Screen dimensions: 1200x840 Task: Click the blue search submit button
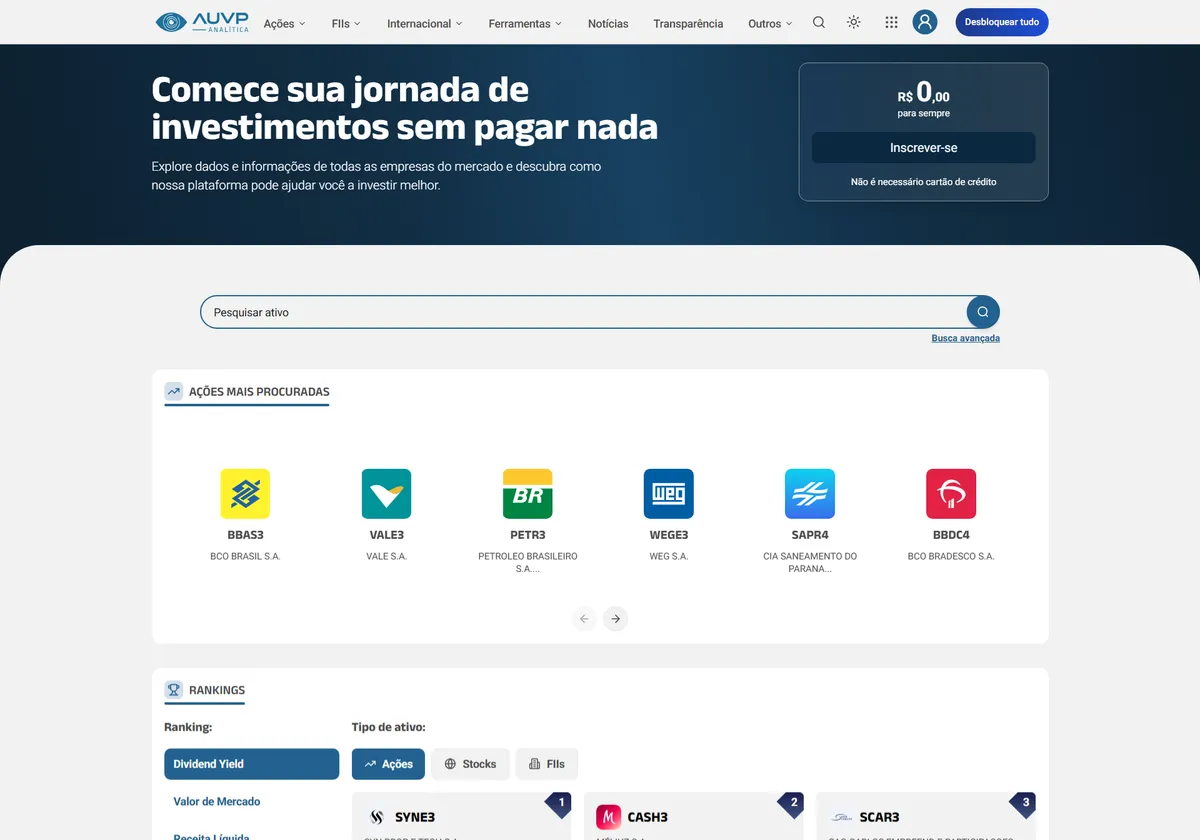983,312
